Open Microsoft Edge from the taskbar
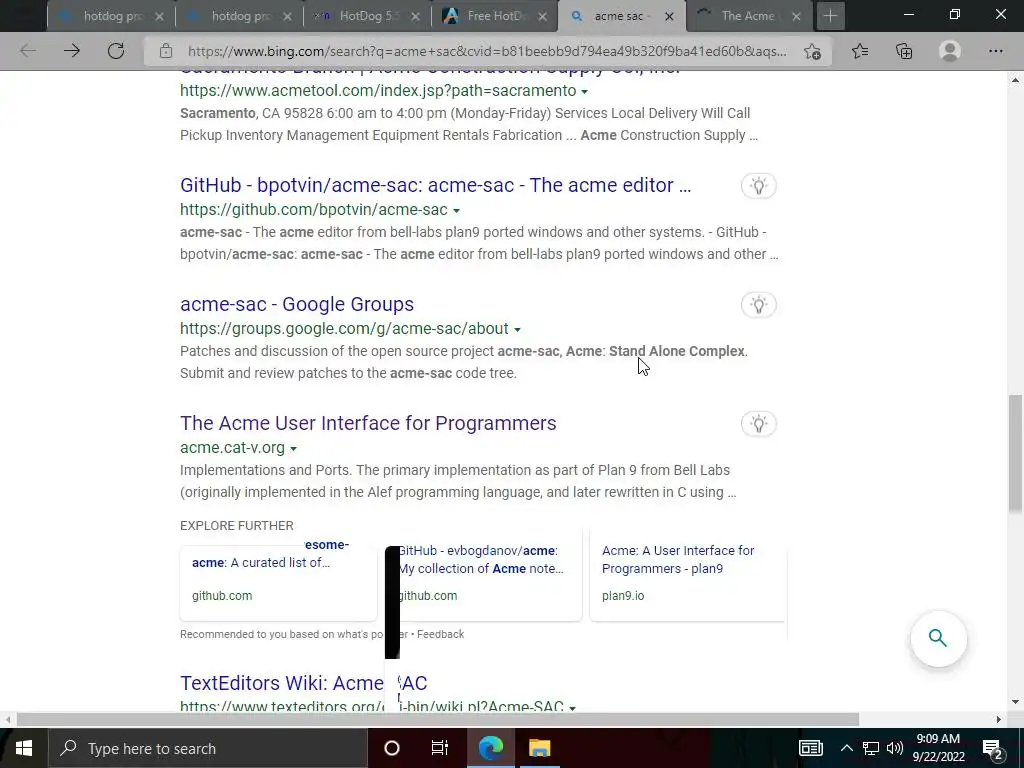 490,748
